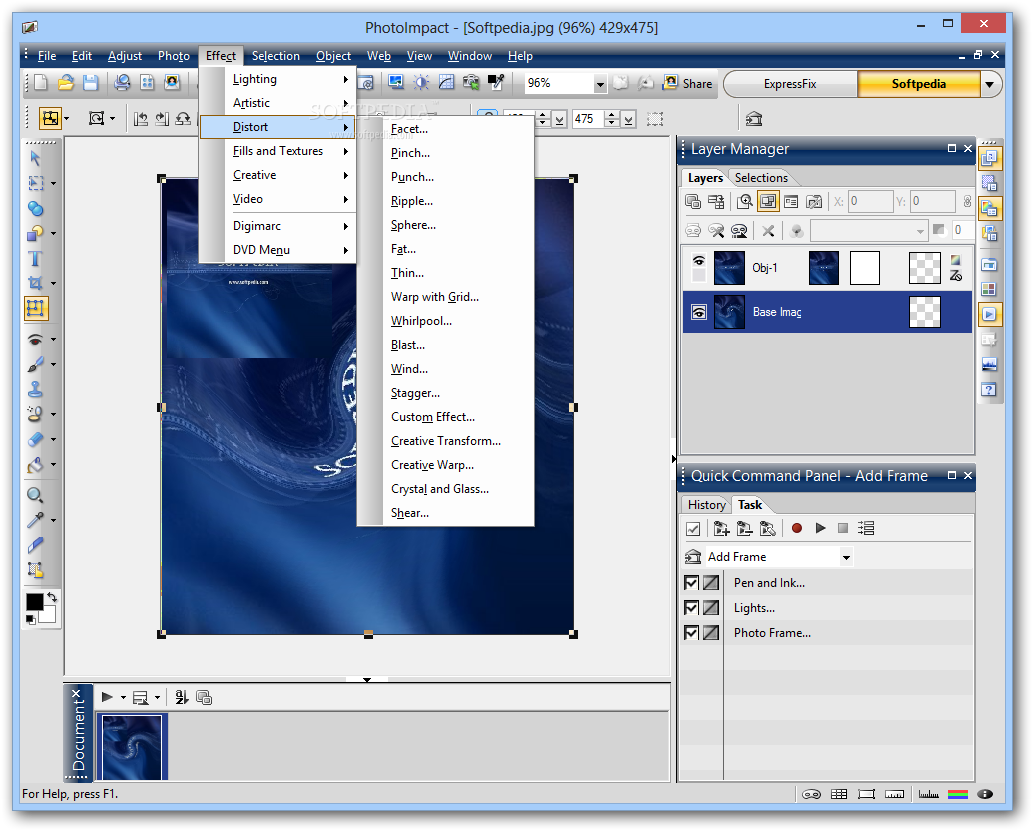Select the Transform tool
The image size is (1033, 831).
(x=36, y=308)
